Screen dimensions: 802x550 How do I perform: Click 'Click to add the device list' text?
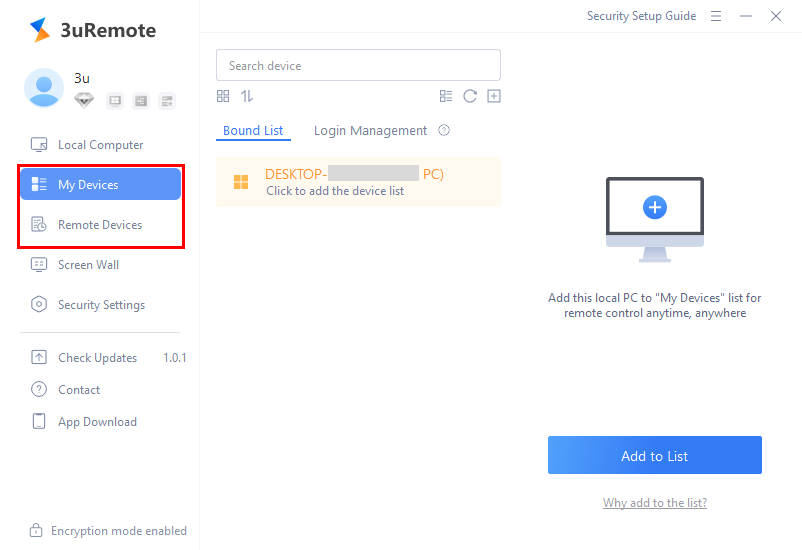tap(335, 191)
